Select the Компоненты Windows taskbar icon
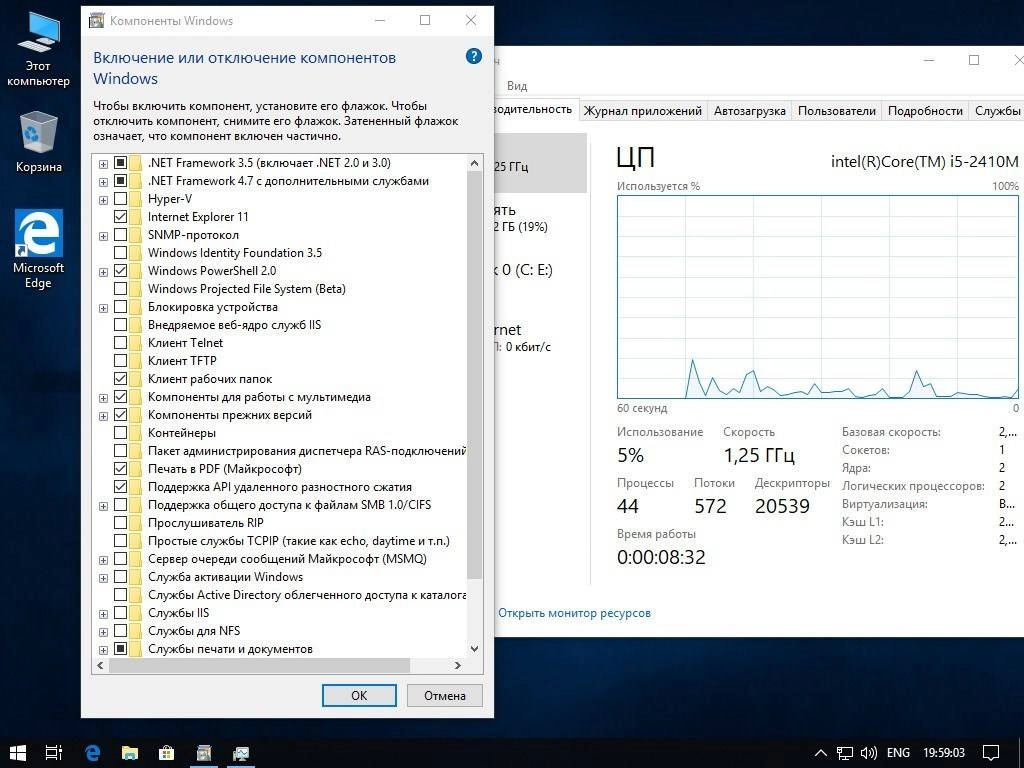Viewport: 1024px width, 768px height. [204, 752]
